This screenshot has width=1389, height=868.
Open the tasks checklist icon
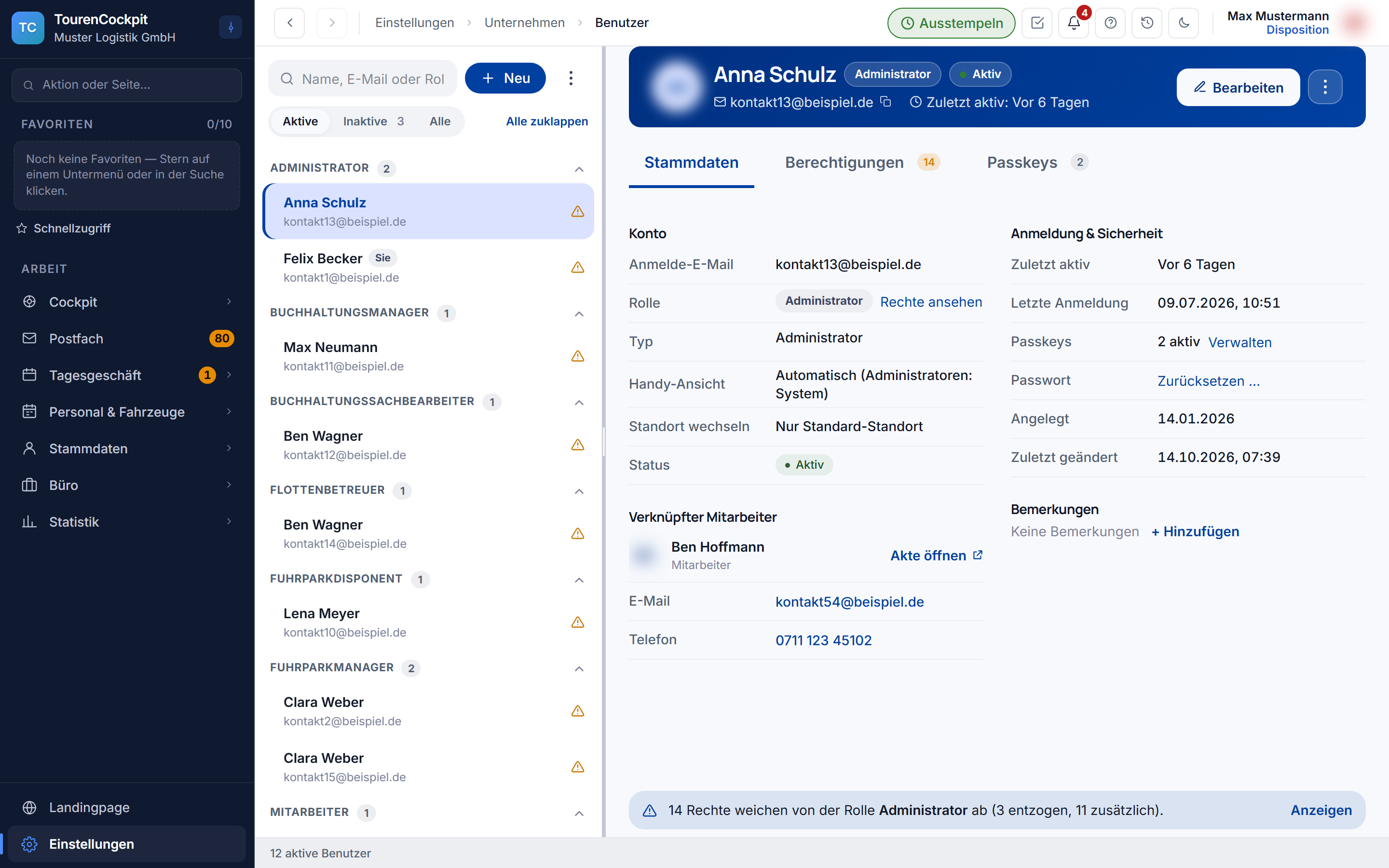click(1037, 23)
